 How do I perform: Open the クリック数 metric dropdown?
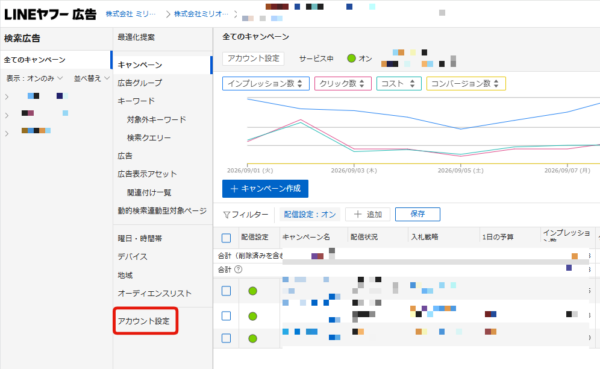click(x=342, y=83)
